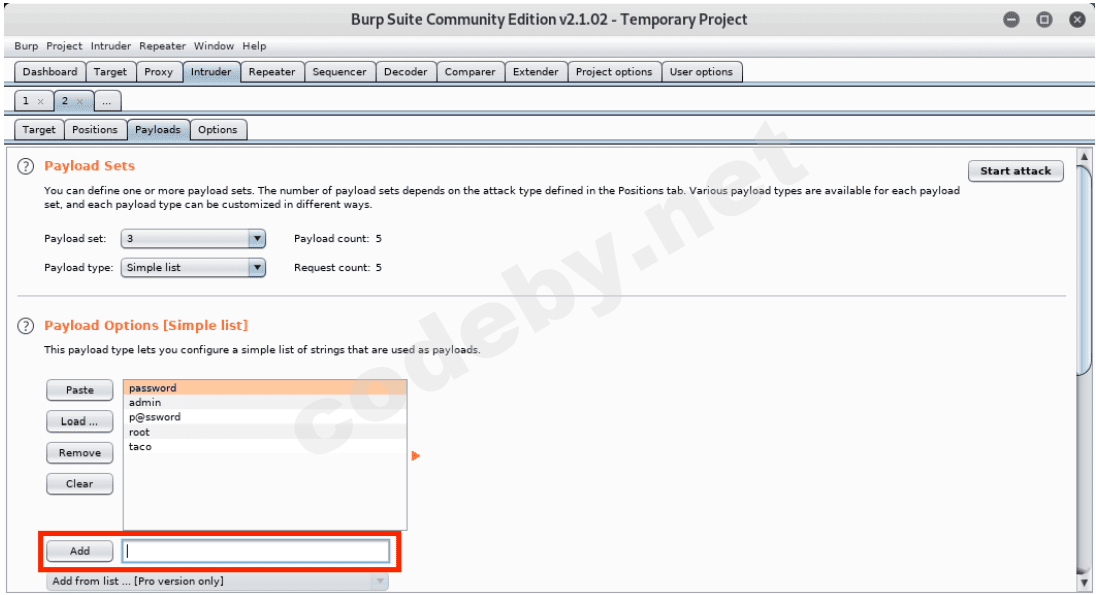This screenshot has height=595, width=1096.
Task: Open the Intruder menu
Action: 110,46
